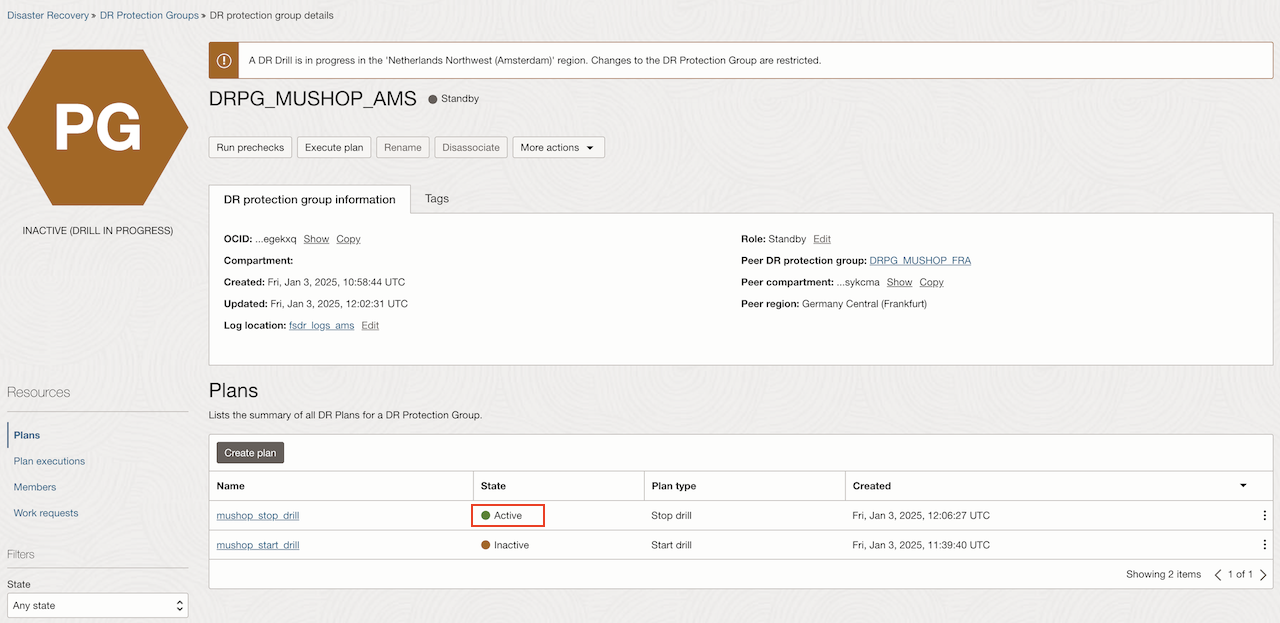Click the warning icon in drill banner

coord(224,60)
